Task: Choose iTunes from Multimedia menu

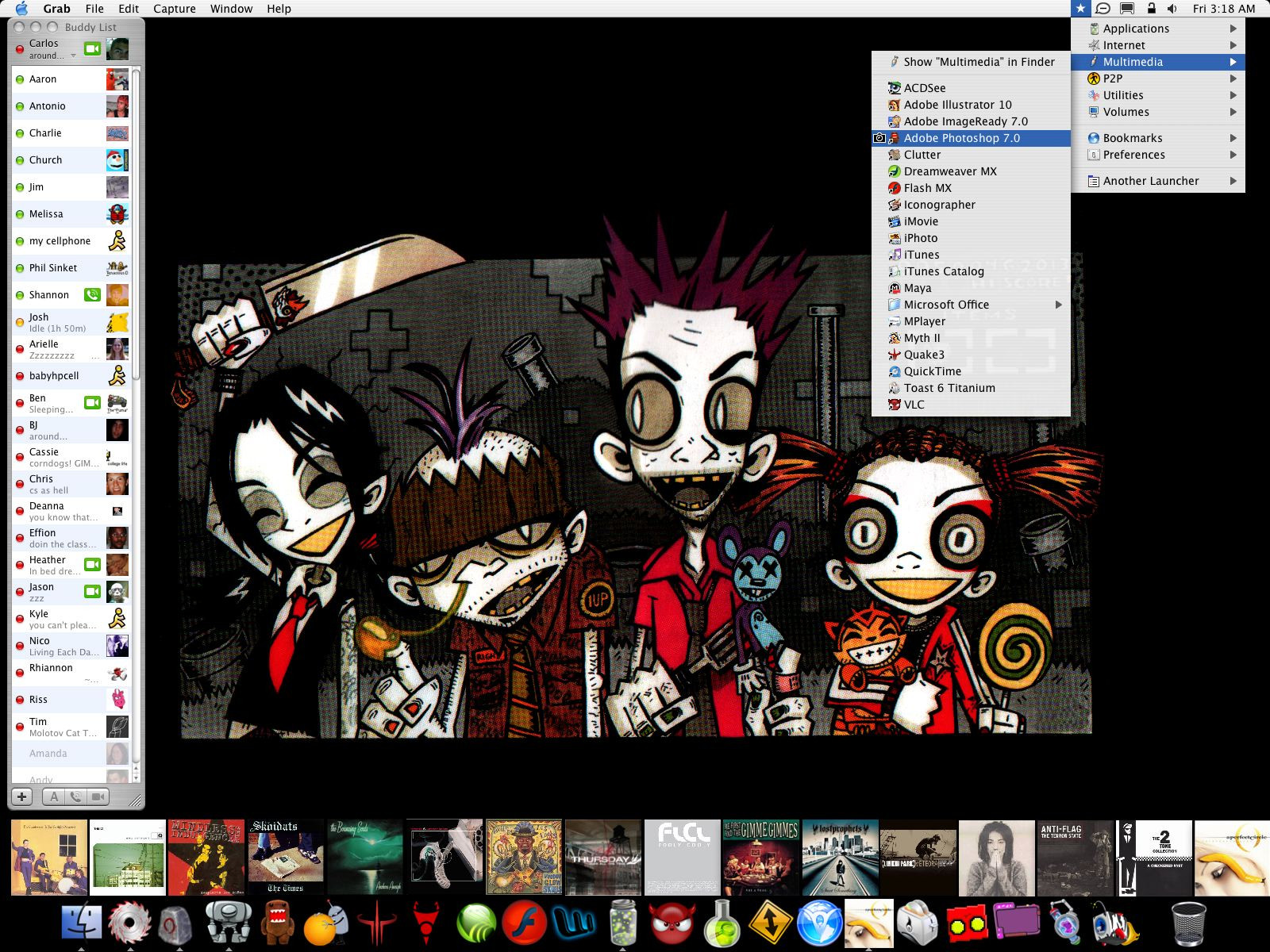Action: [971, 255]
